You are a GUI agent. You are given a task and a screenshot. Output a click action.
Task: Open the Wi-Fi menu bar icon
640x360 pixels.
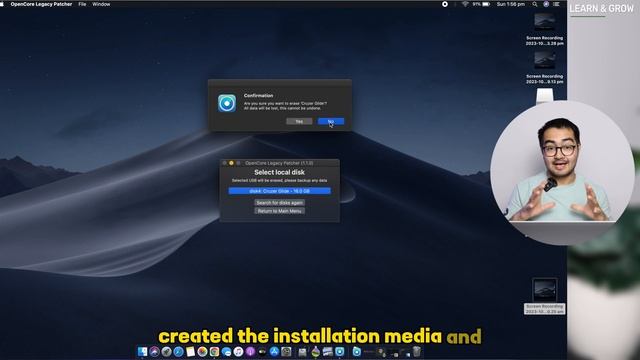coord(465,4)
